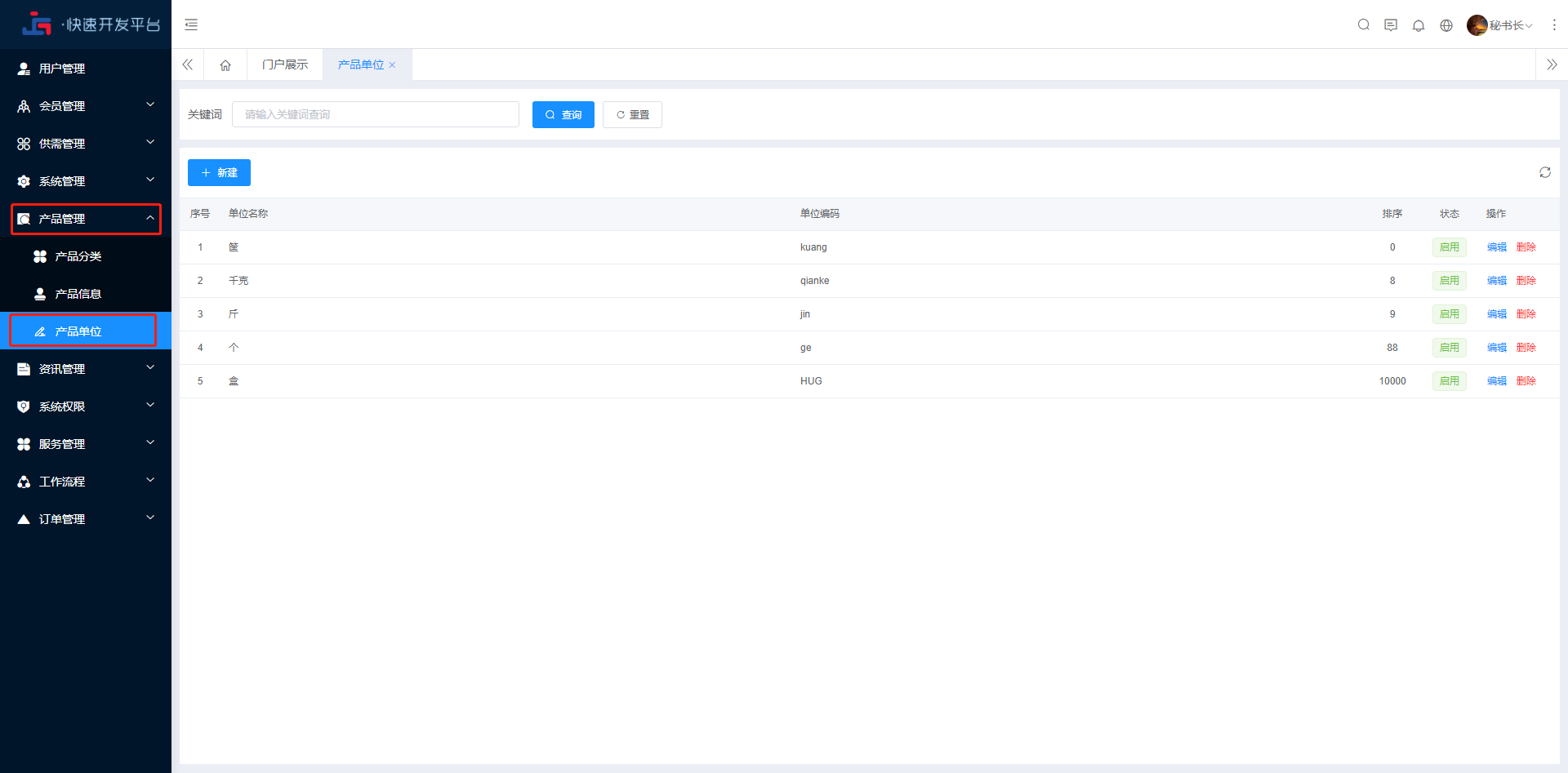Click the 单位编码 column header
Screen dimensions: 1568x773
[820, 214]
